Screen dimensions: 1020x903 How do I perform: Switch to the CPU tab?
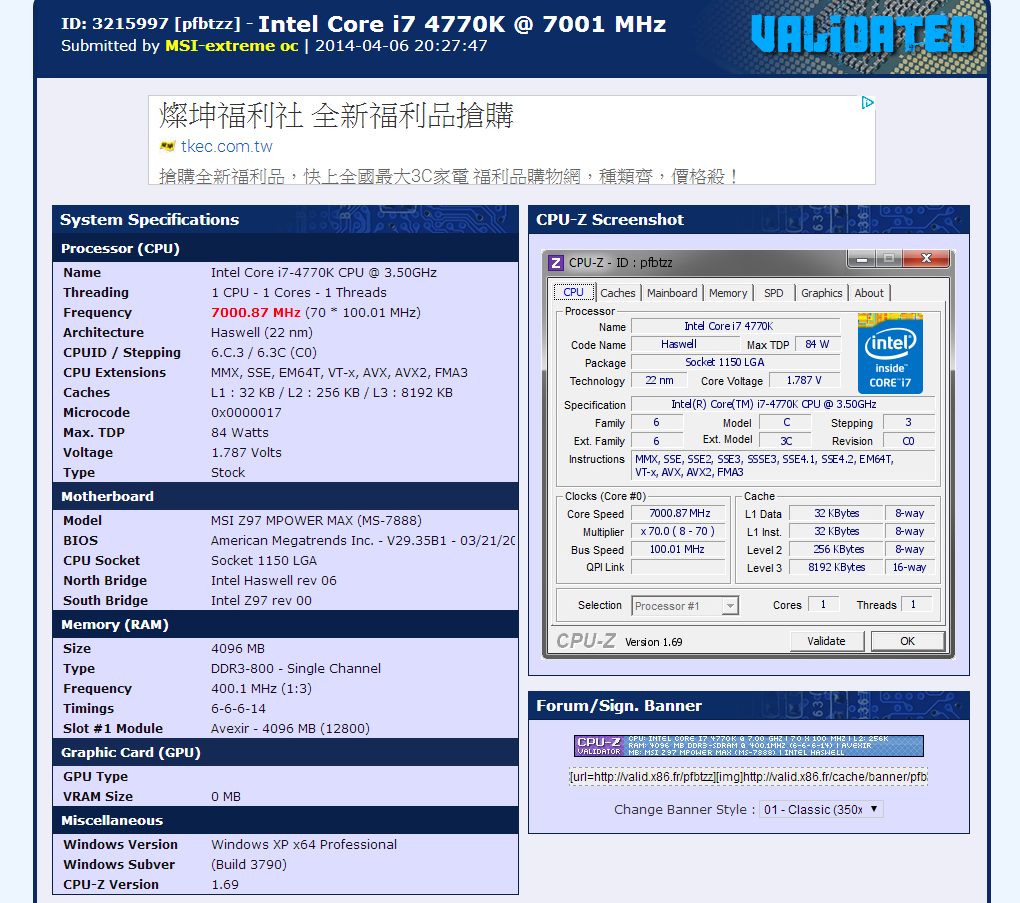pyautogui.click(x=573, y=293)
